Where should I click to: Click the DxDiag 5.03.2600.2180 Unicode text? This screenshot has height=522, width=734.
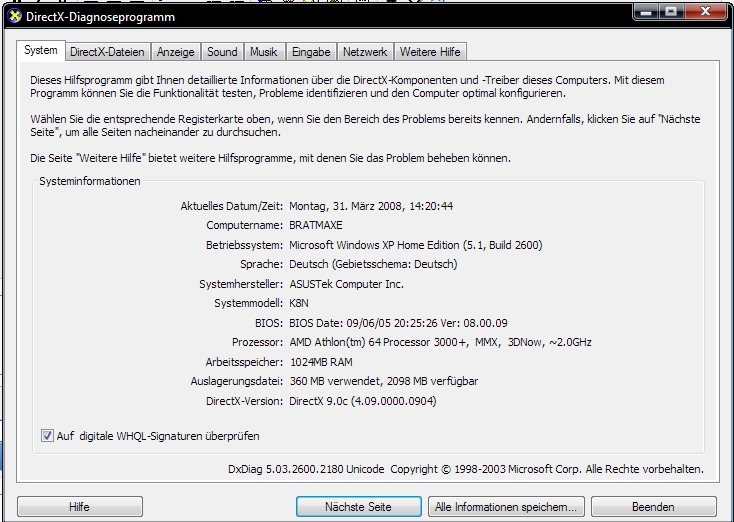(306, 469)
